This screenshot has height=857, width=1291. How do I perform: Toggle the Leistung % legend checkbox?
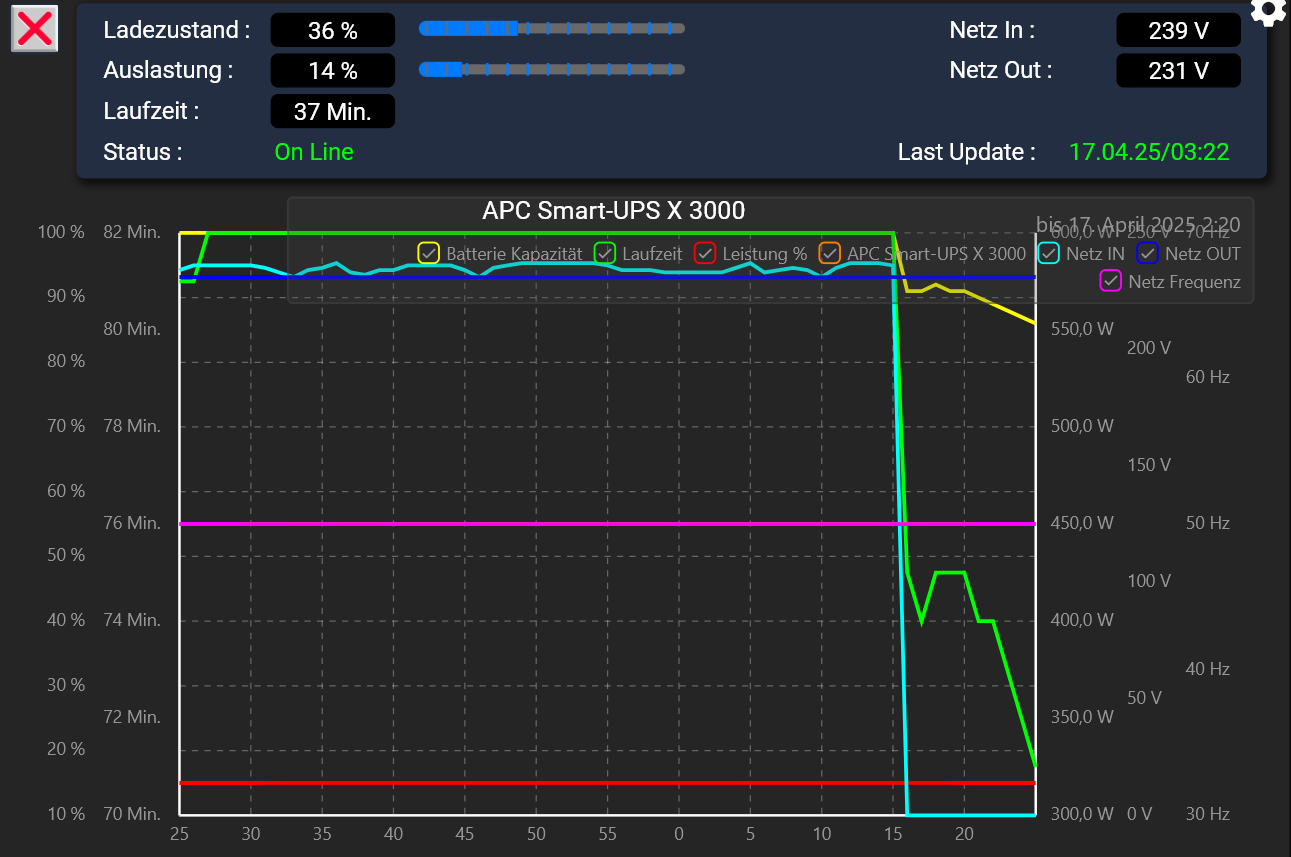click(x=705, y=253)
